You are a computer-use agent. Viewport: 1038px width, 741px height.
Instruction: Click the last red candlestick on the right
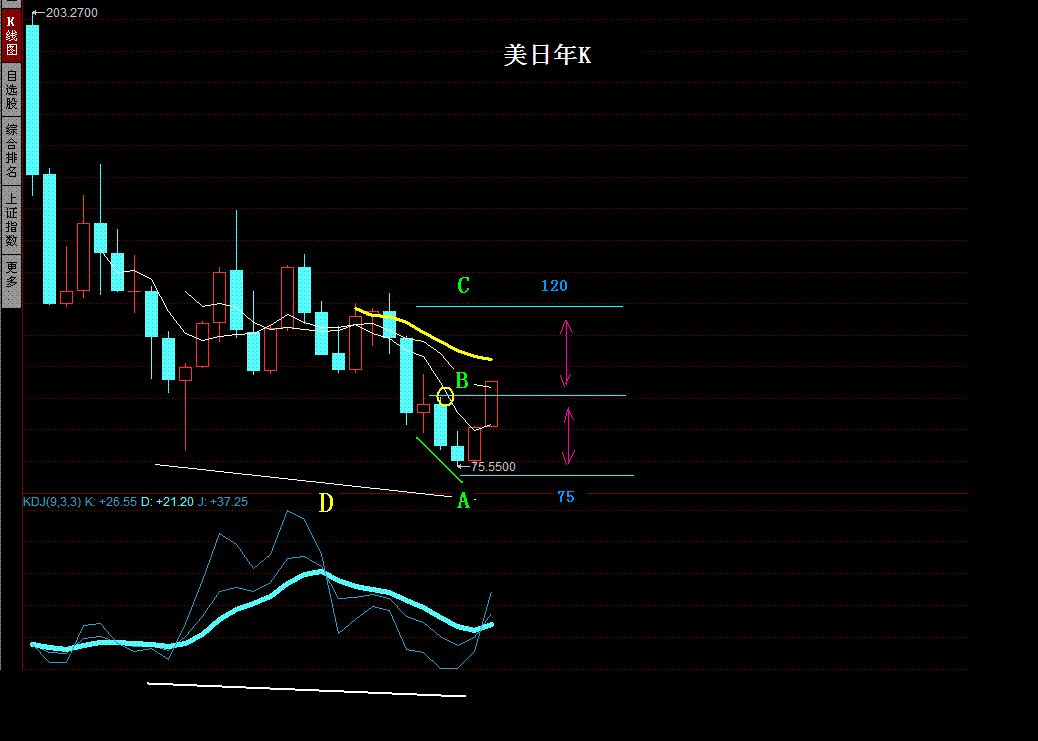coord(491,404)
